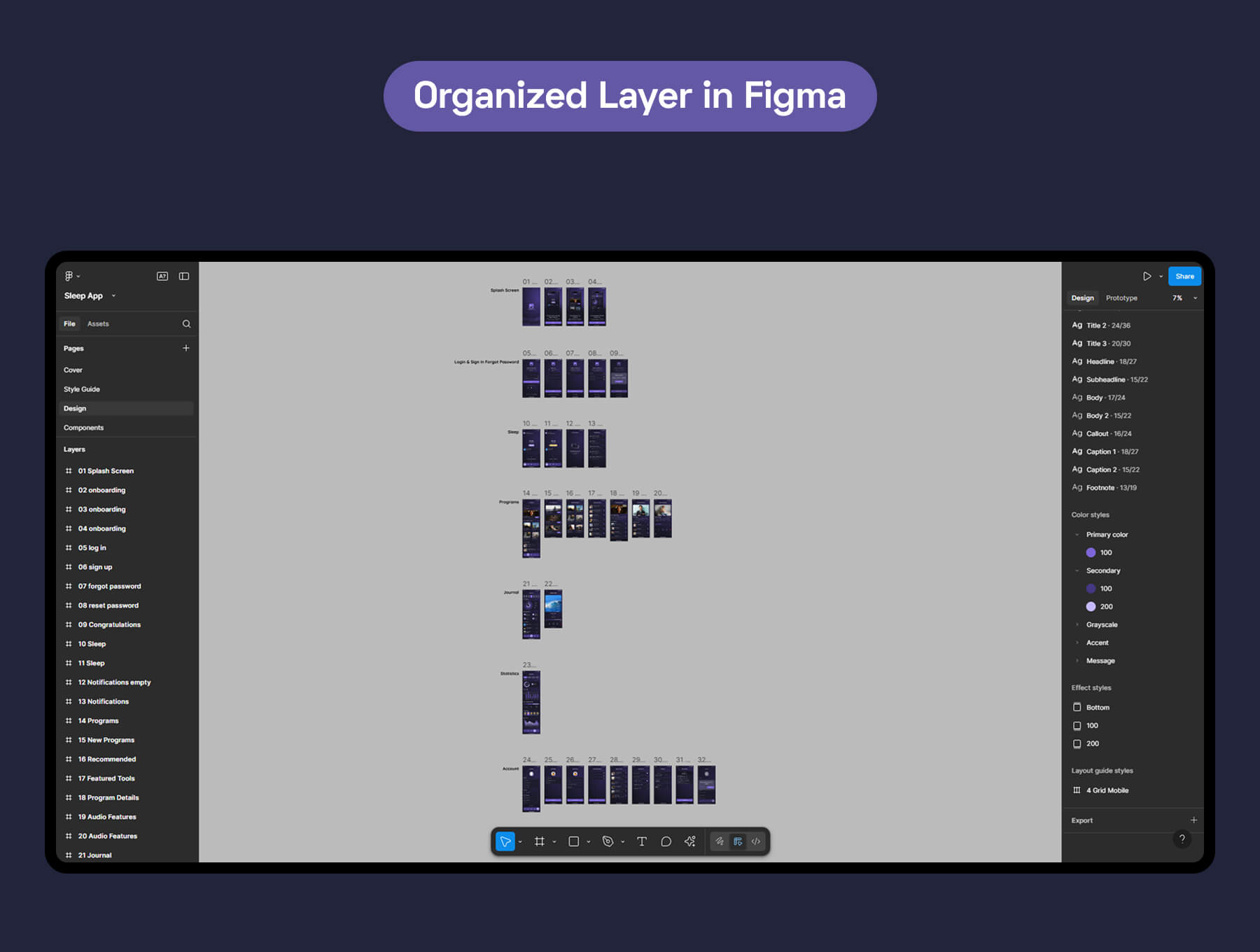Click frame icon beside 16 Recommended layer
Viewport: 1260px width, 952px height.
[x=69, y=759]
